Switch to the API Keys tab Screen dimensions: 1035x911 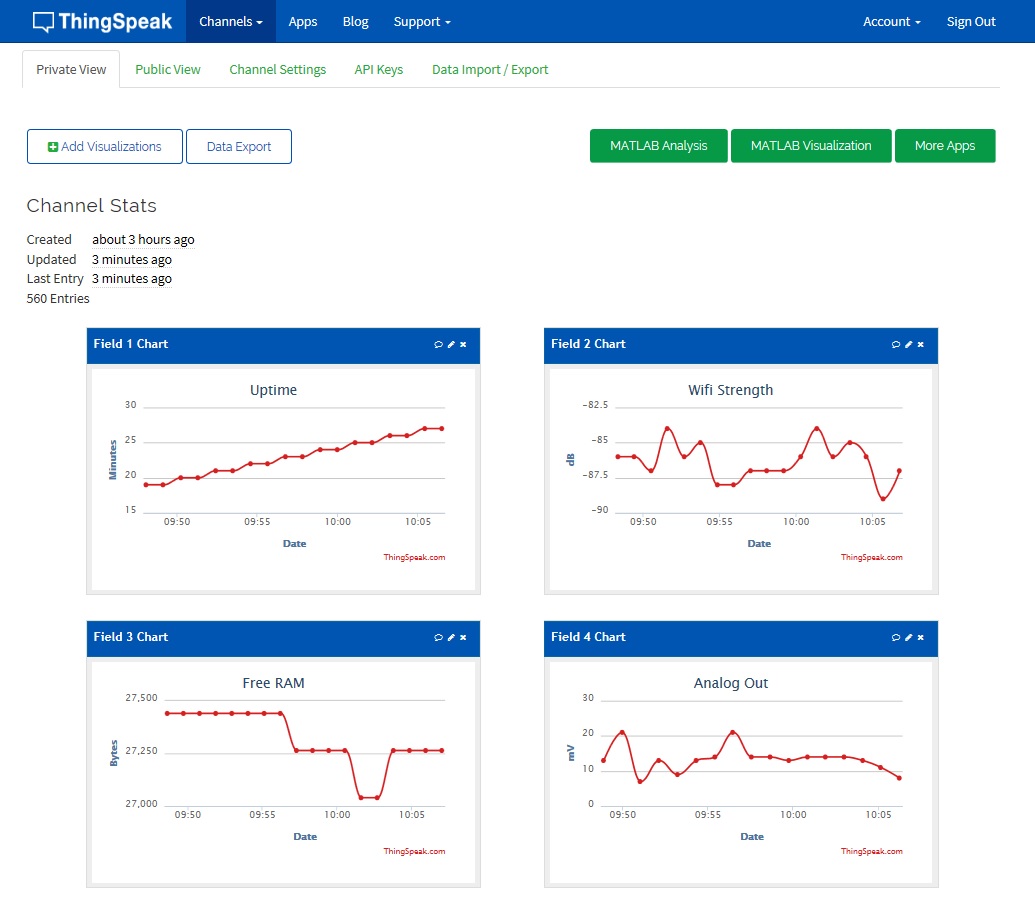379,69
